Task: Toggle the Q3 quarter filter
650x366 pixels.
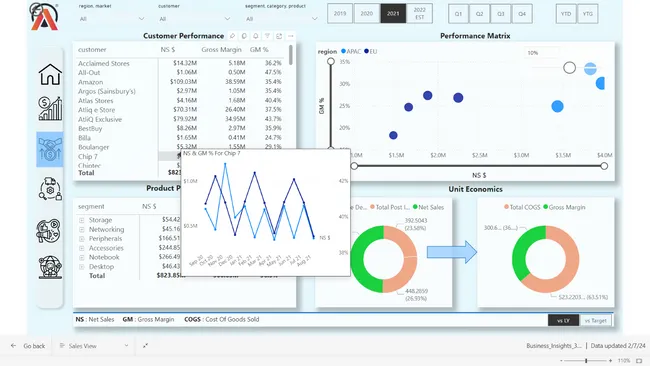Action: [x=501, y=14]
